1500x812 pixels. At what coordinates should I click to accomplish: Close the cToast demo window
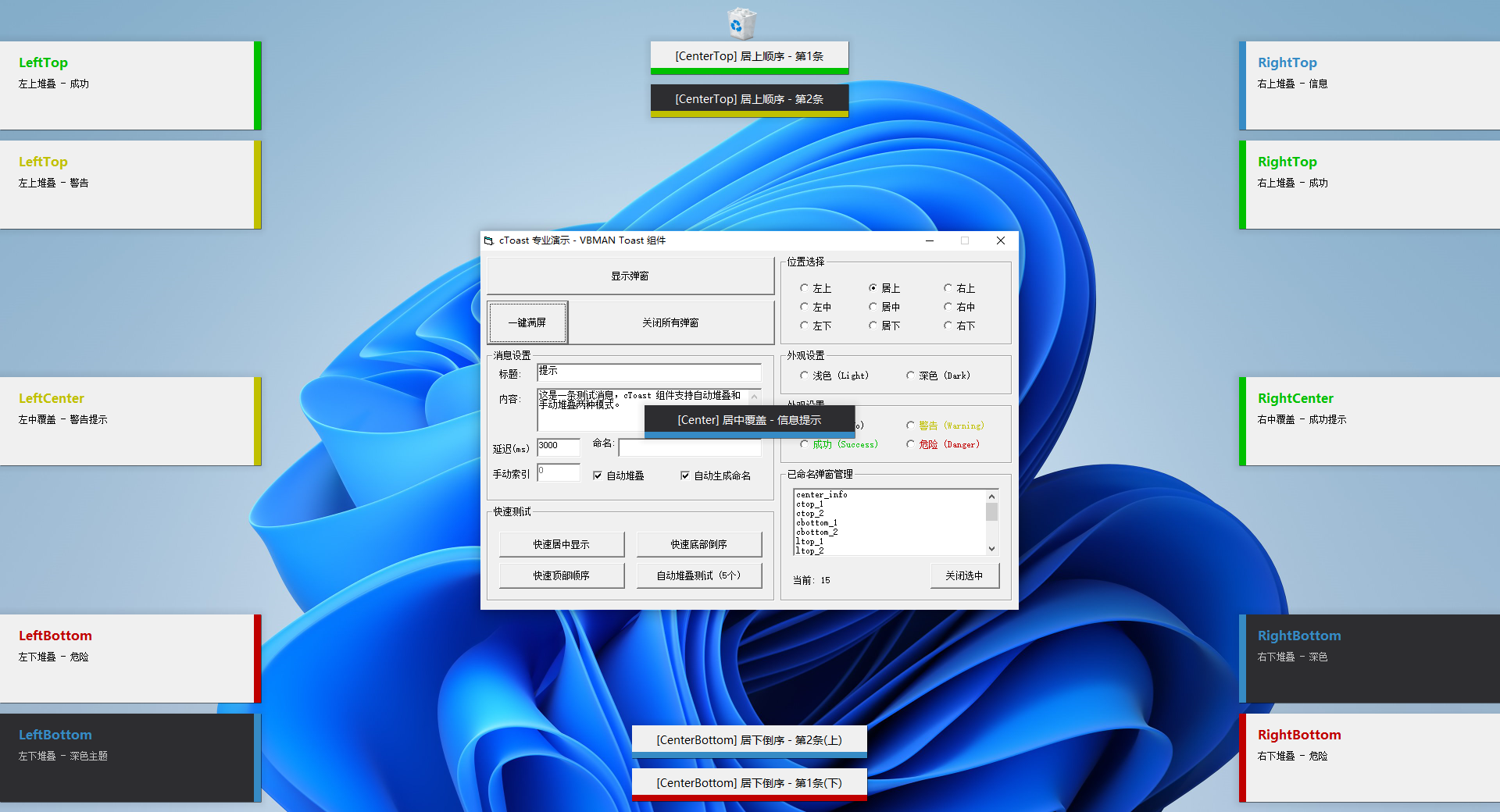click(x=1000, y=240)
